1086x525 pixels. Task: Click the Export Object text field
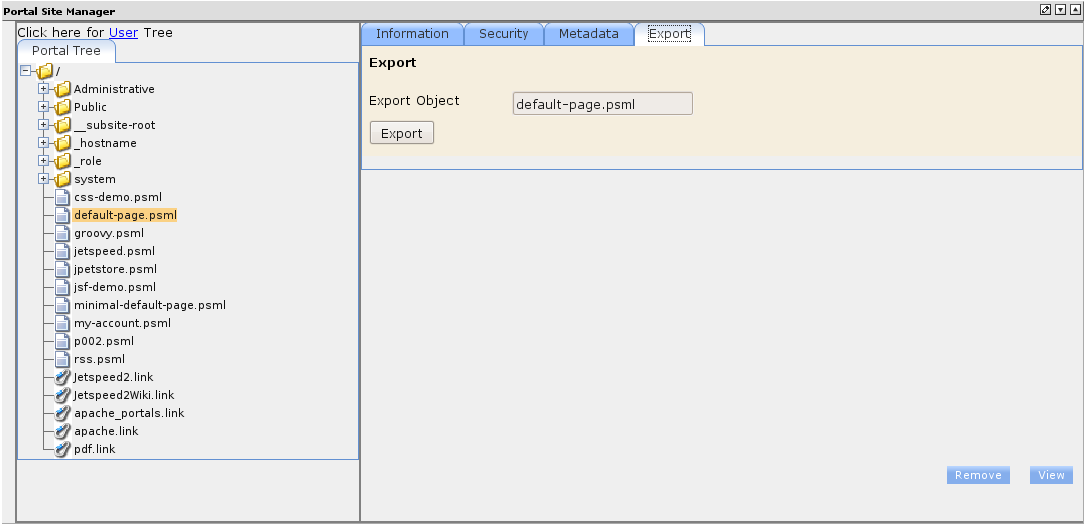coord(601,104)
